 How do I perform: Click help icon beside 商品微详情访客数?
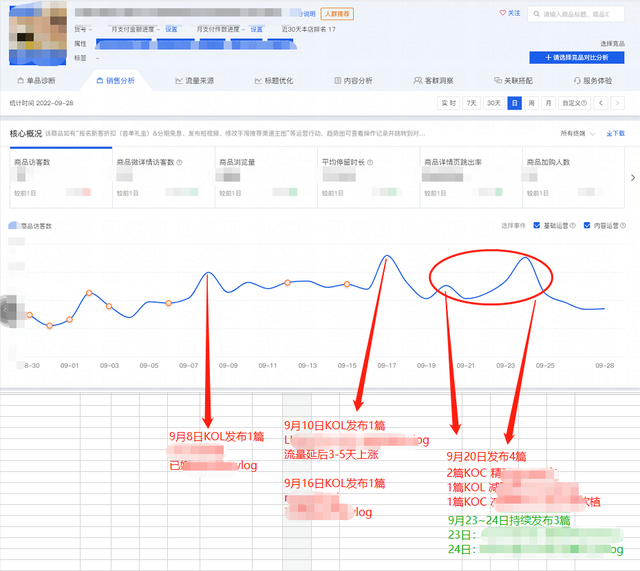coord(179,162)
